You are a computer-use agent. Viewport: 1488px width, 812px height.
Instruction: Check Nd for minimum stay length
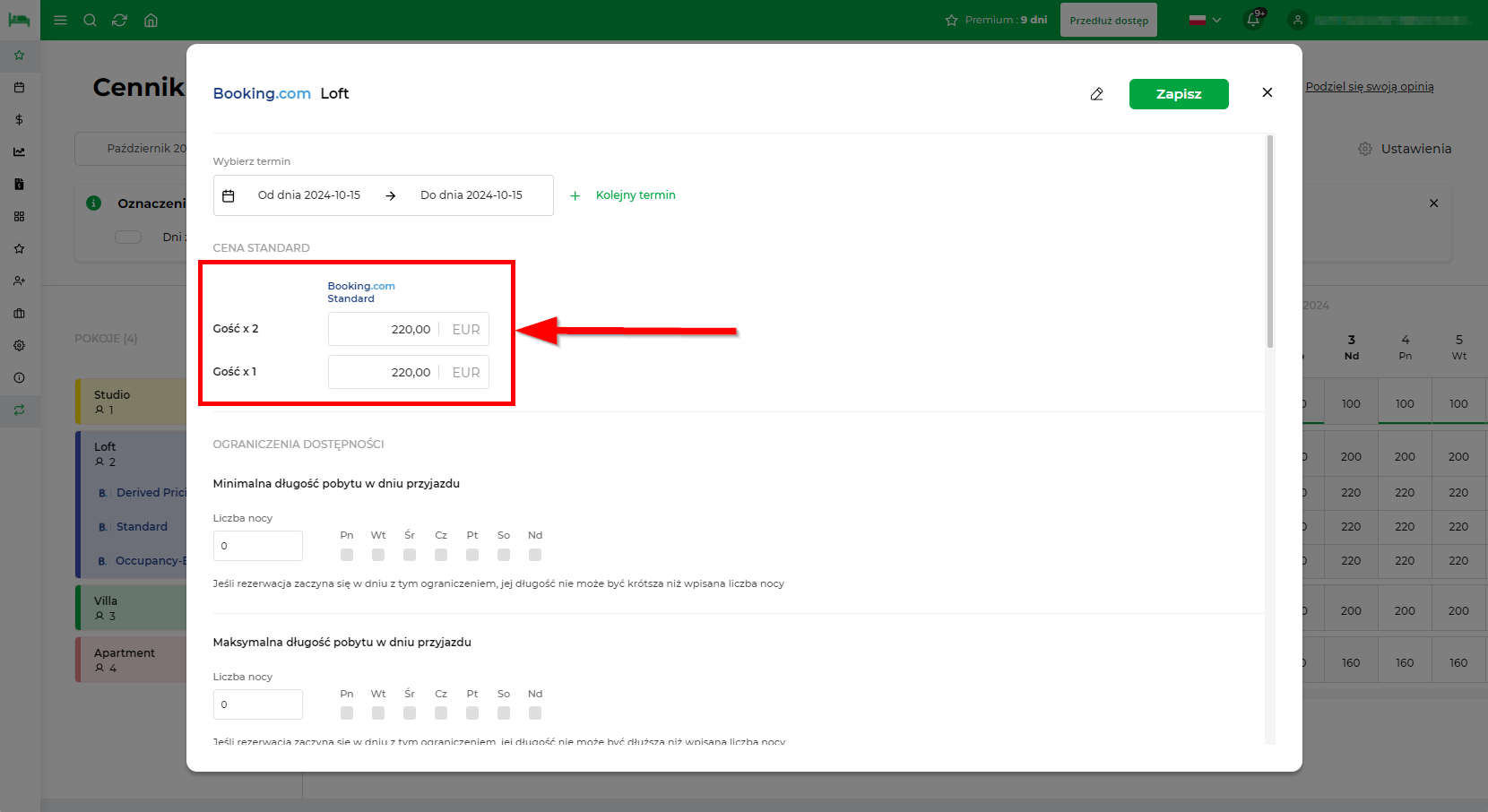pos(535,555)
